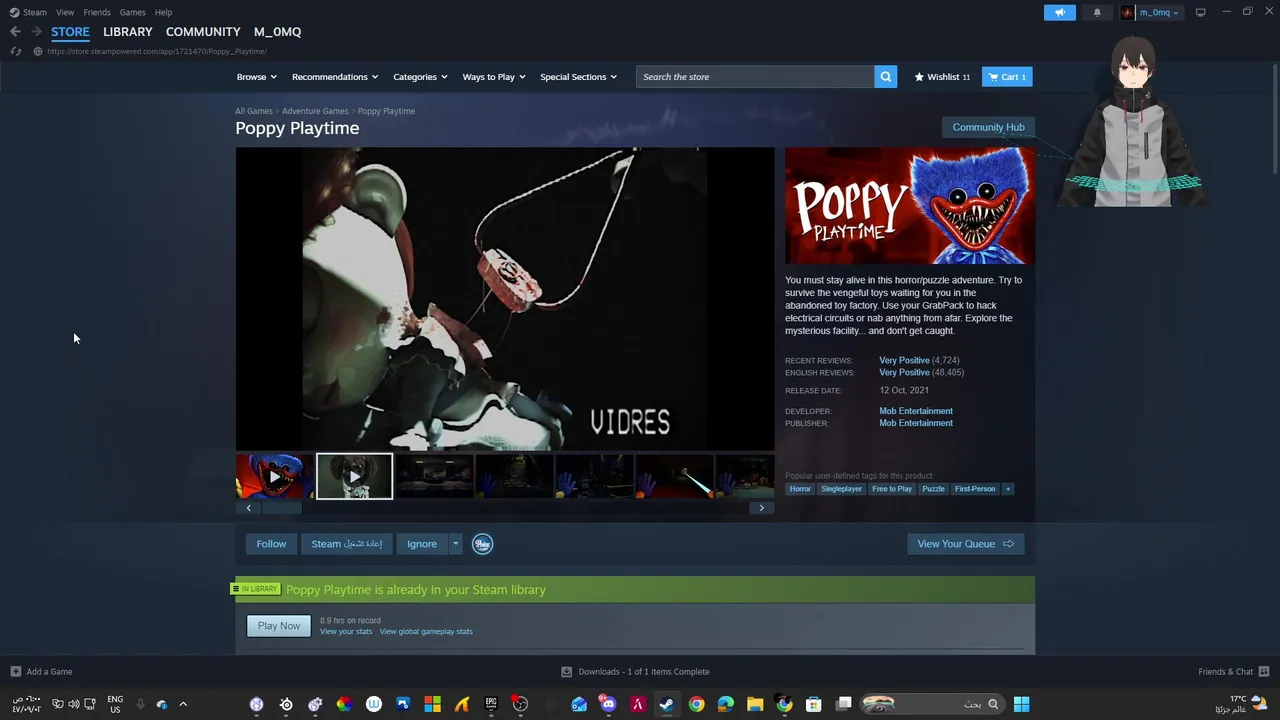The width and height of the screenshot is (1280, 720).
Task: Expand the Recommendations dropdown
Action: [335, 77]
